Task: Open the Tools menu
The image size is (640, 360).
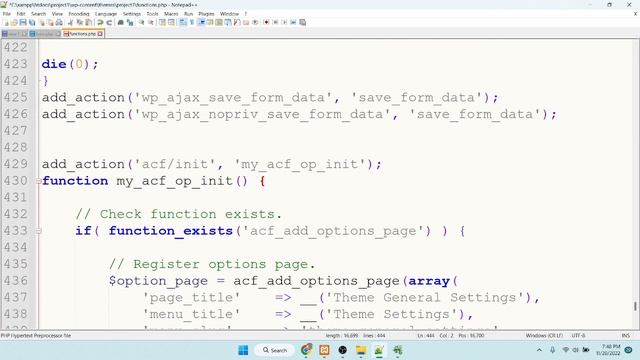Action: pos(152,14)
